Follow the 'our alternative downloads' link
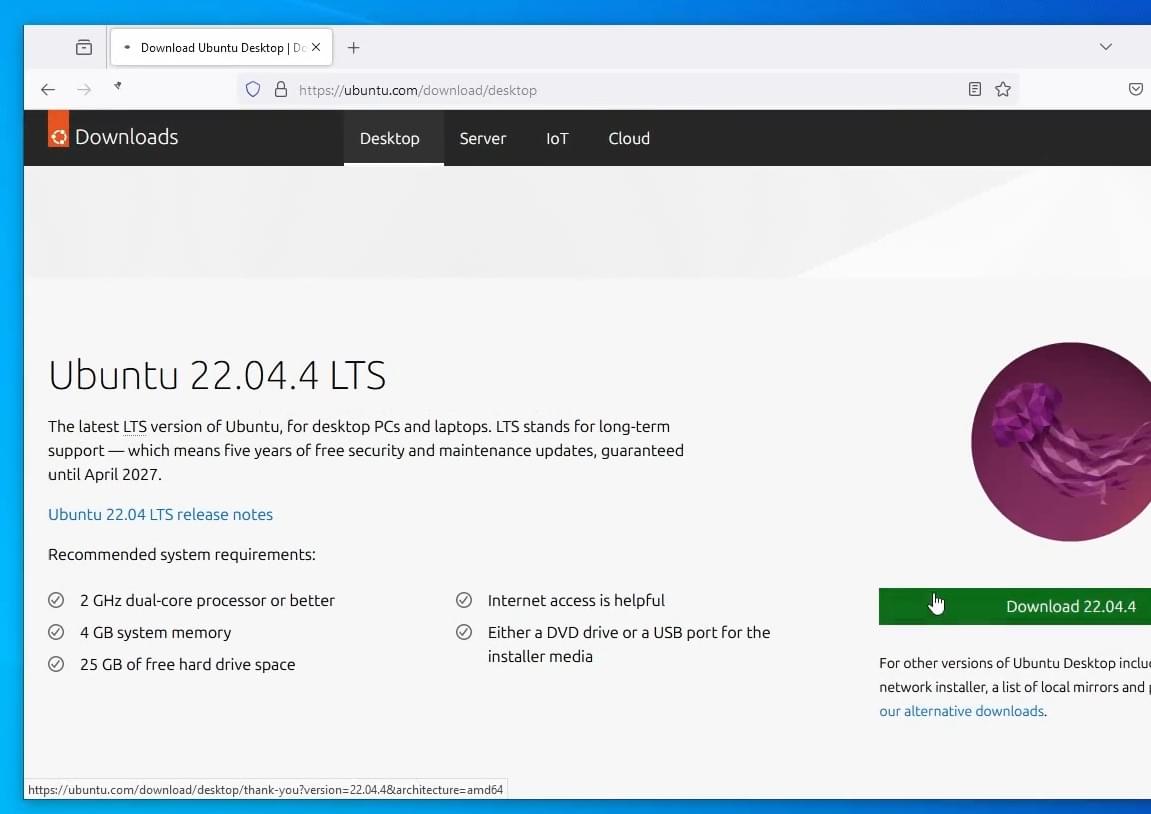The image size is (1151, 814). (962, 711)
